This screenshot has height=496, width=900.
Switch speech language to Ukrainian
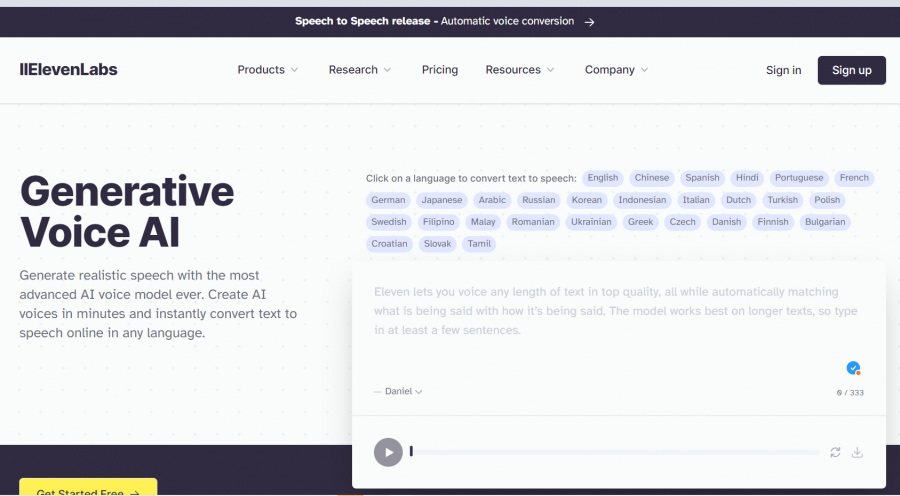591,222
